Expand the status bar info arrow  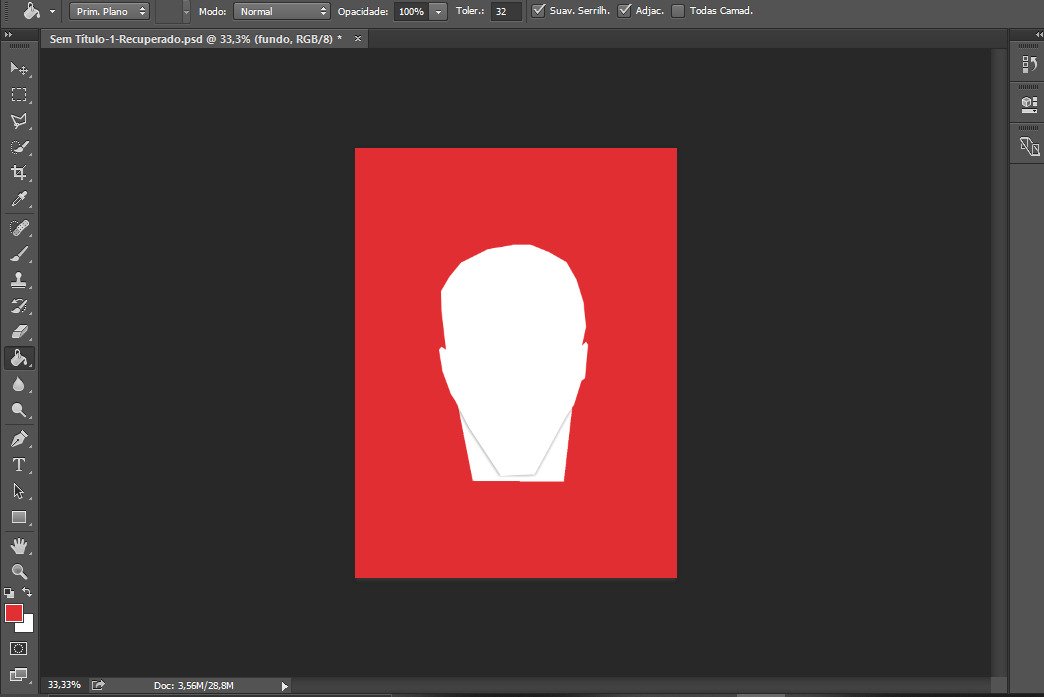tap(284, 686)
